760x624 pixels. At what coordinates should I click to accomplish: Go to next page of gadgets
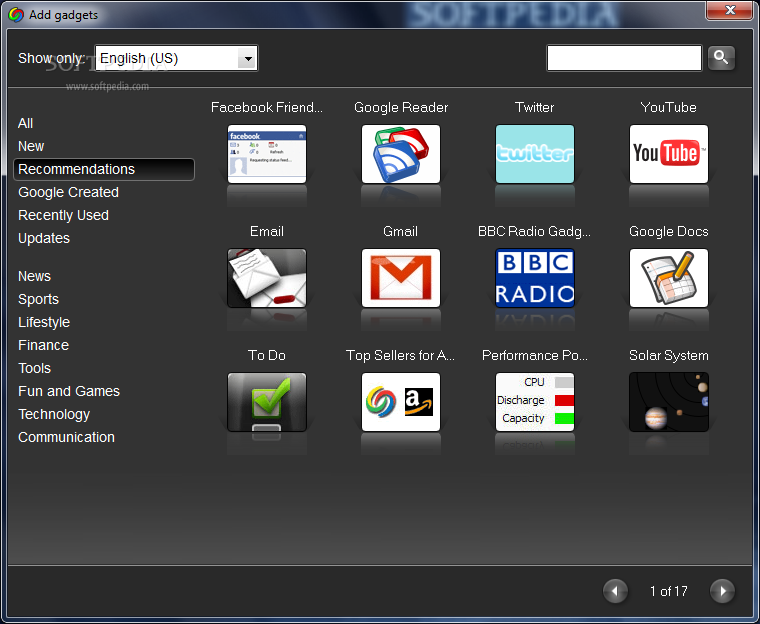[721, 591]
